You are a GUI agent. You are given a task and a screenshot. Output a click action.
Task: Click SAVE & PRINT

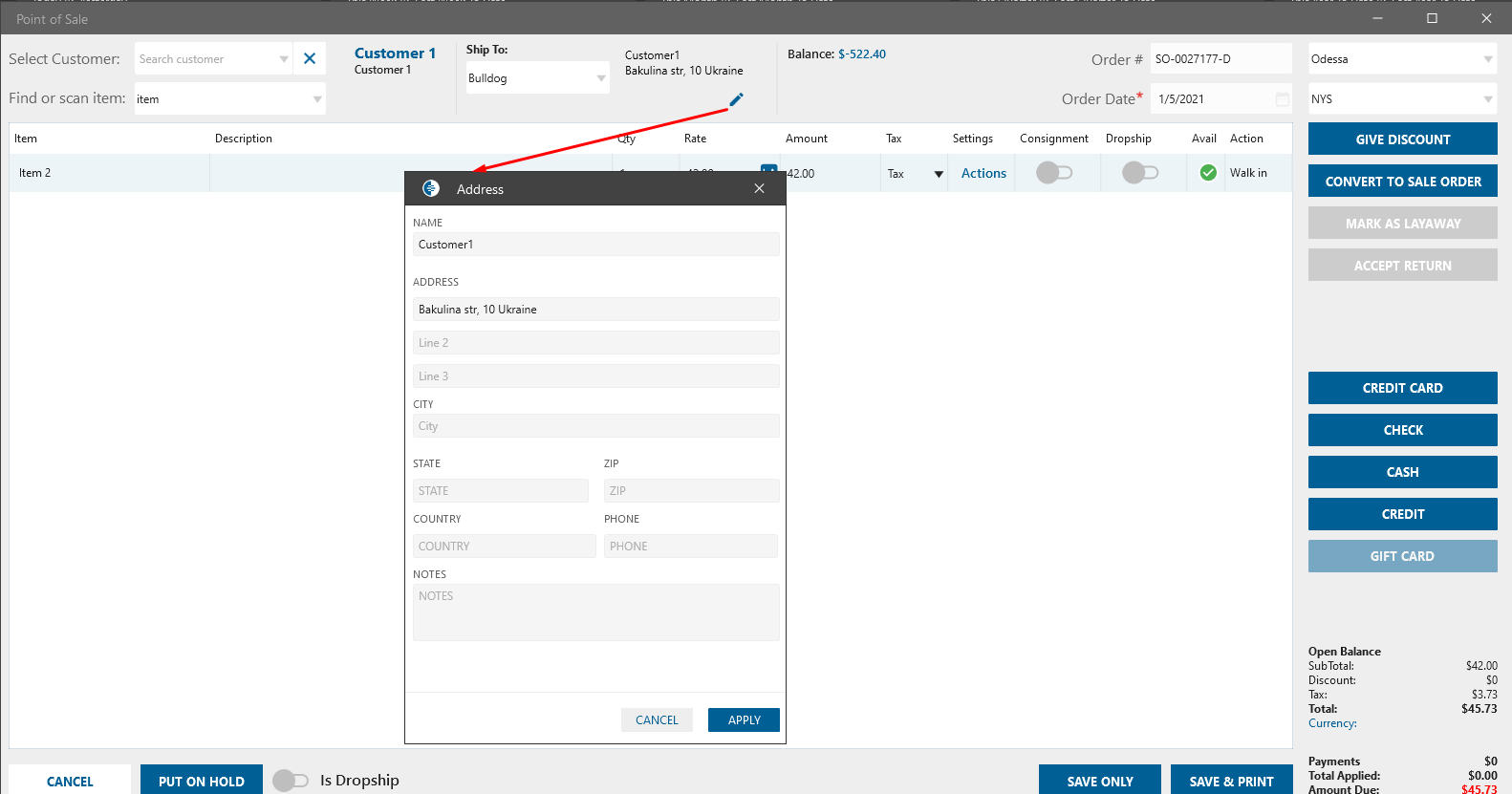(1232, 781)
